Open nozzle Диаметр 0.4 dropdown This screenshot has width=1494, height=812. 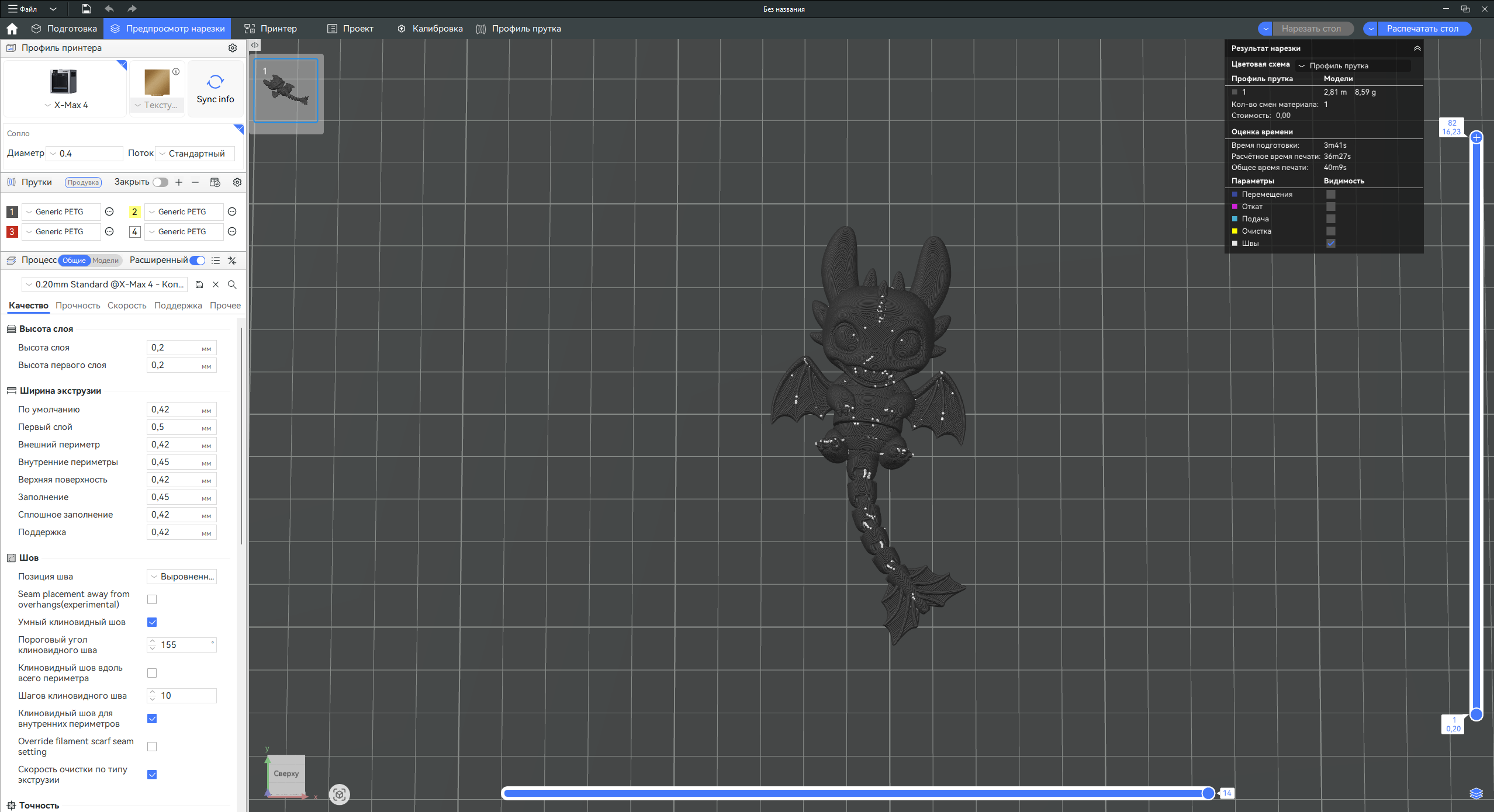[x=85, y=154]
